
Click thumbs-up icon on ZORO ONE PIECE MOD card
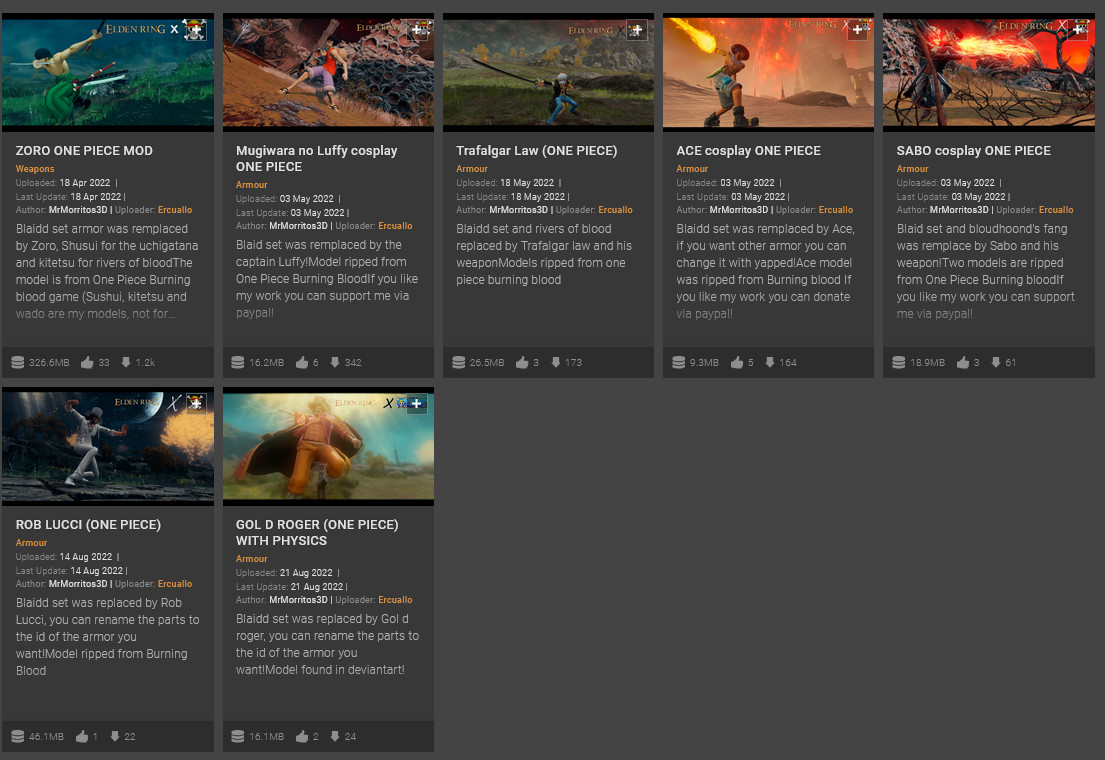tap(87, 362)
